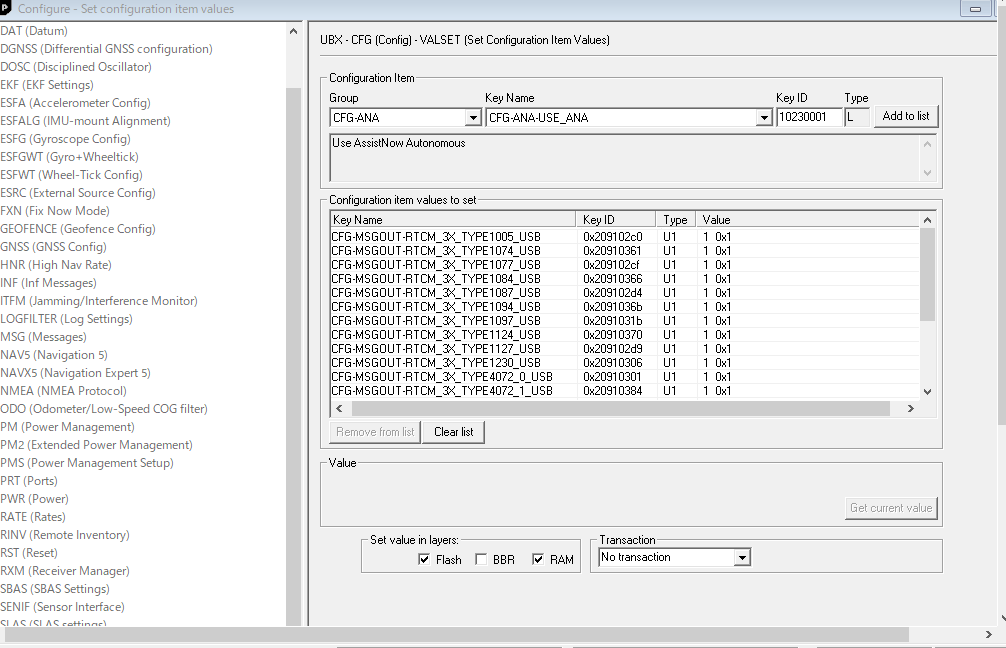This screenshot has width=1006, height=648.
Task: Open FXN (Fix Now Mode)
Action: tap(55, 210)
